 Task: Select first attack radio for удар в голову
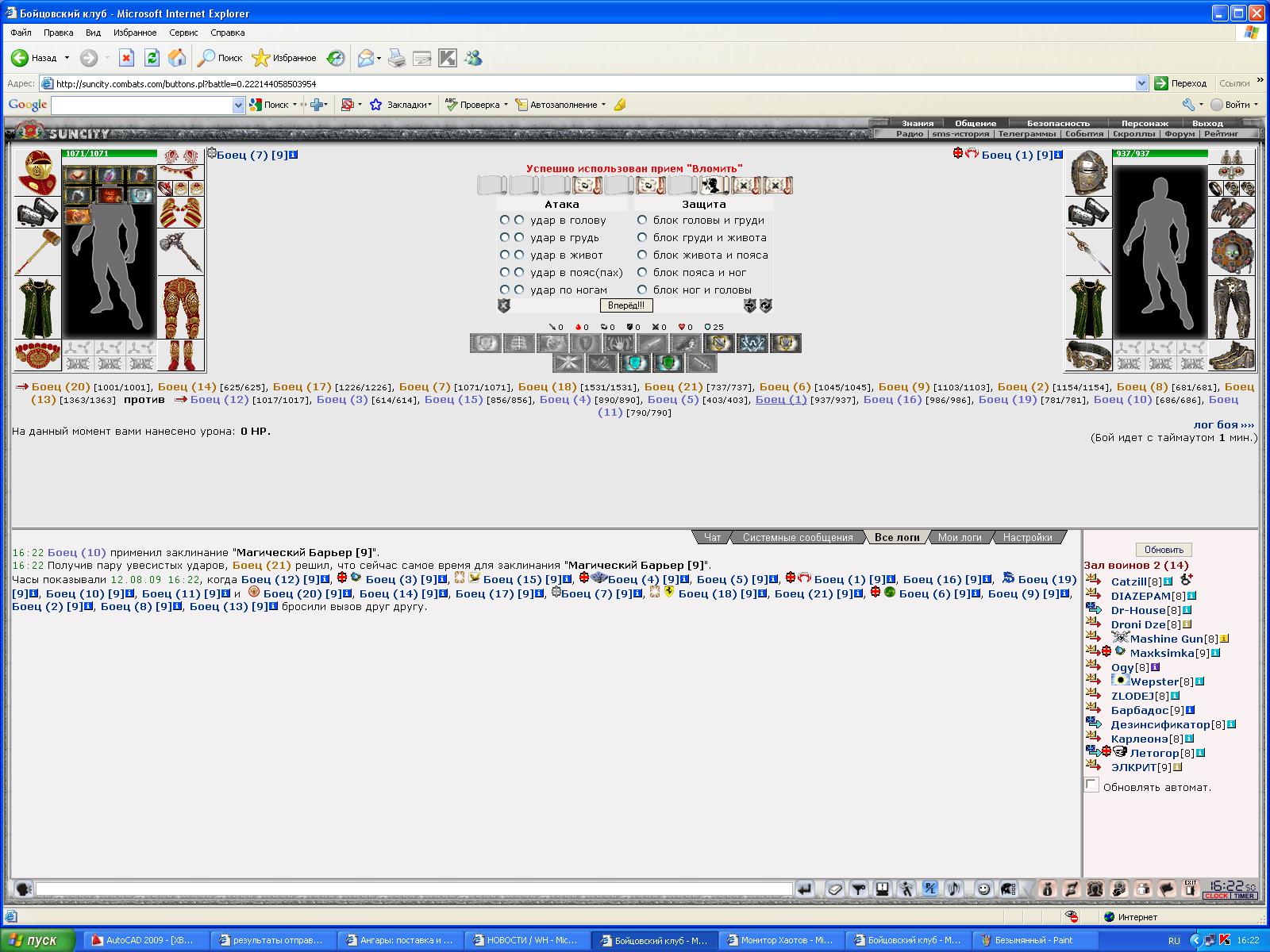click(x=505, y=220)
